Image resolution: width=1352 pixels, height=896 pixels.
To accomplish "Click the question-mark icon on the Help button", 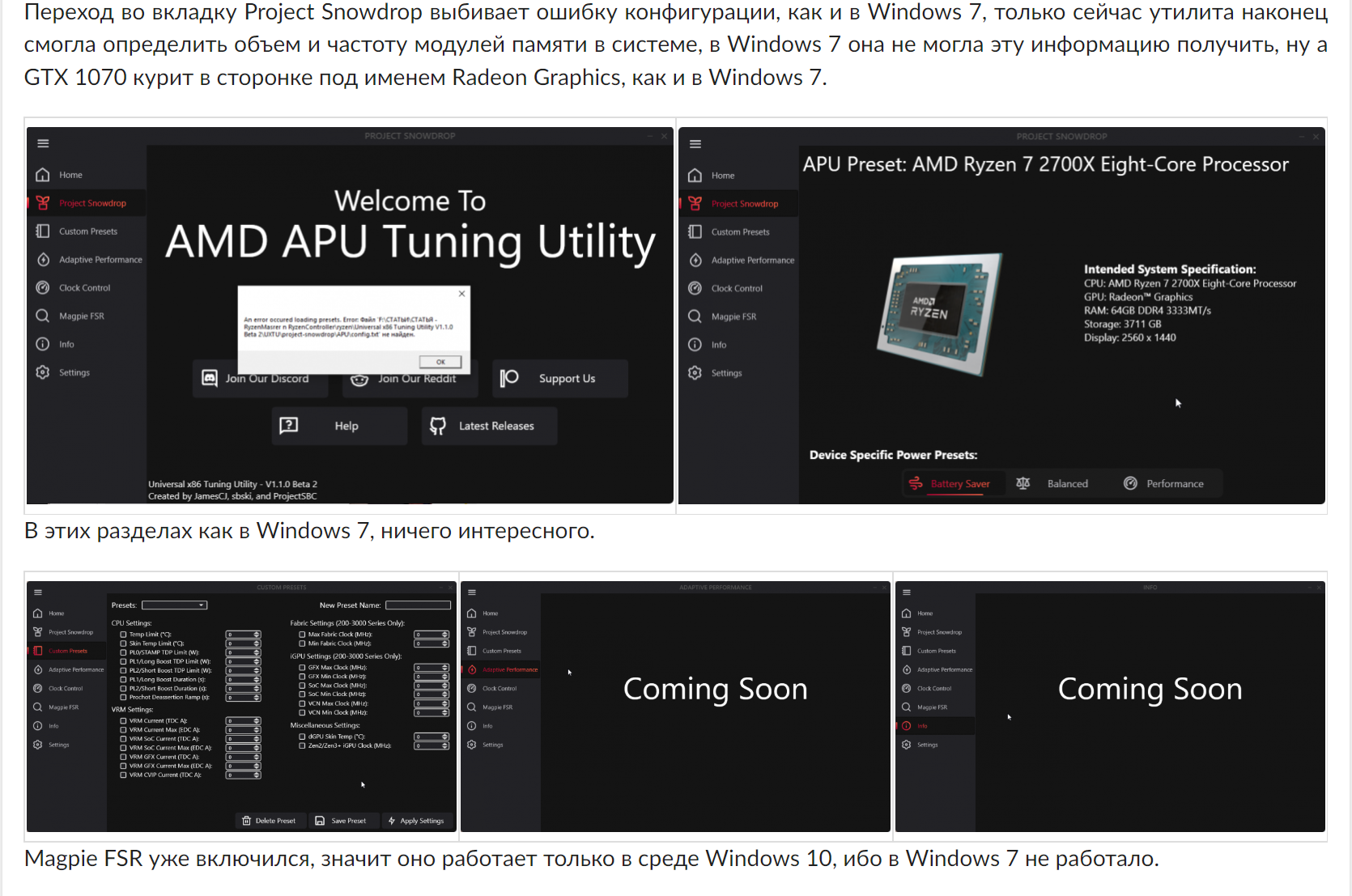I will point(289,426).
